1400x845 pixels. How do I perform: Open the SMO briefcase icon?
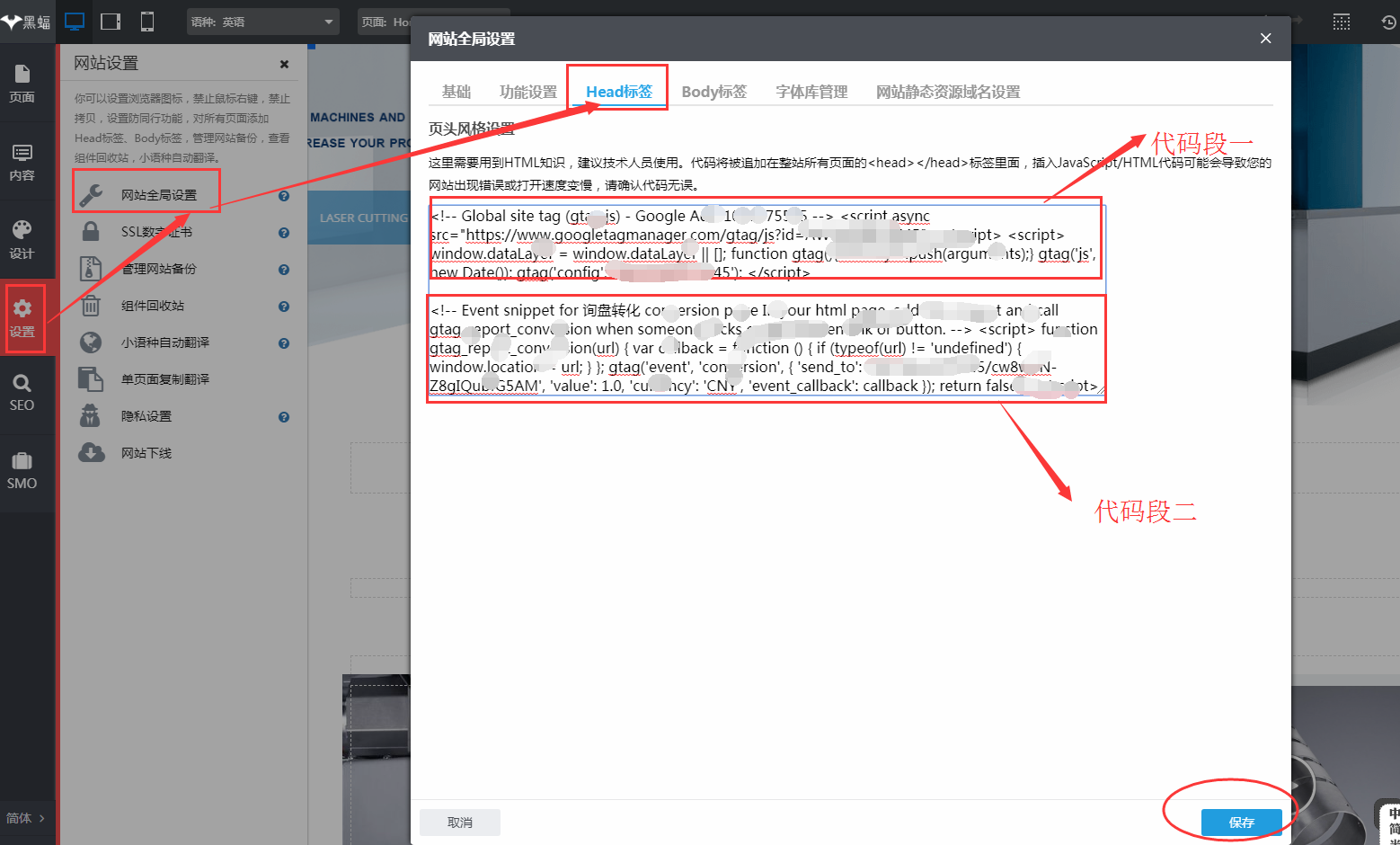coord(22,471)
